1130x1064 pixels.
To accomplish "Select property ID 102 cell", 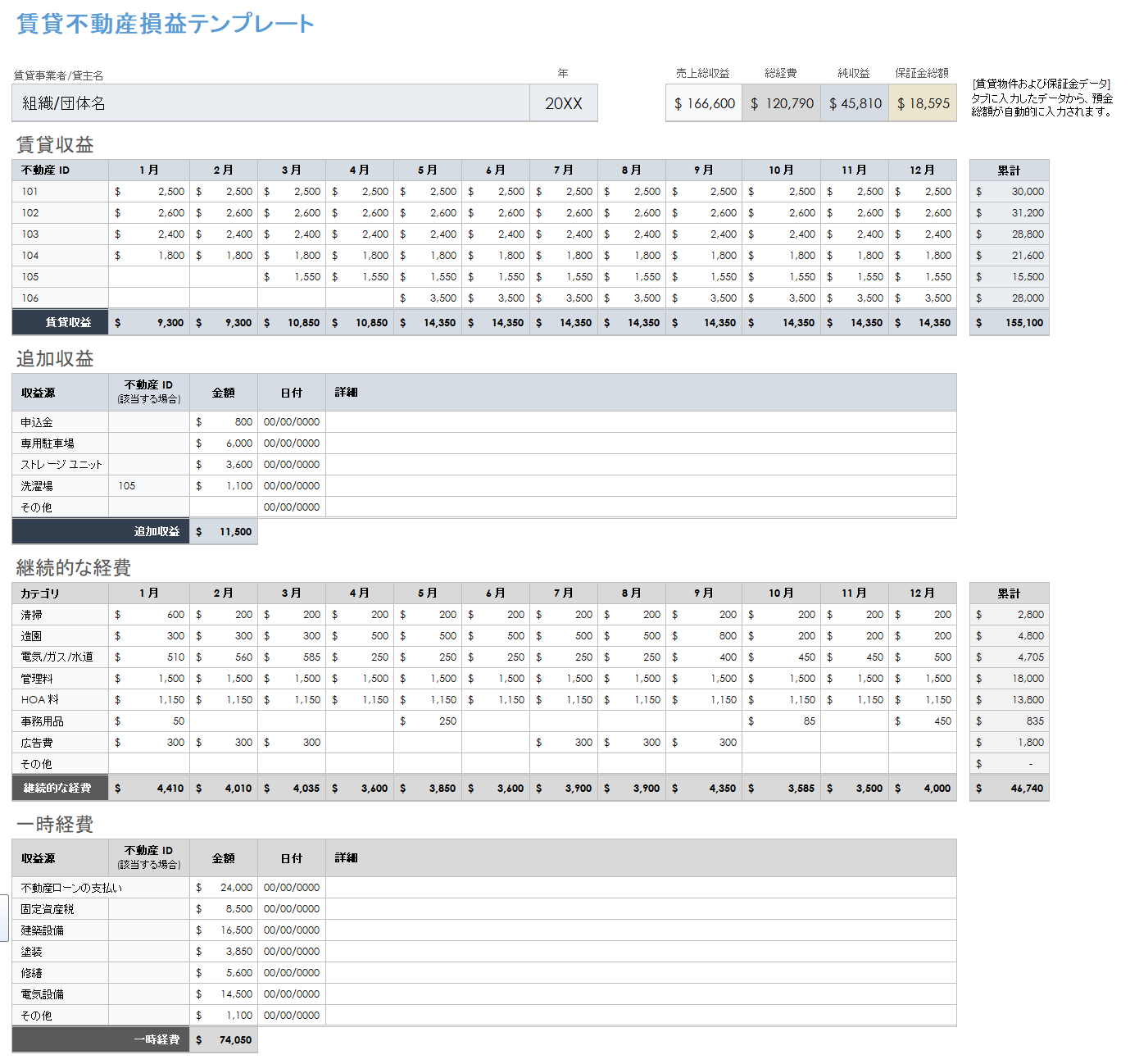I will [61, 213].
